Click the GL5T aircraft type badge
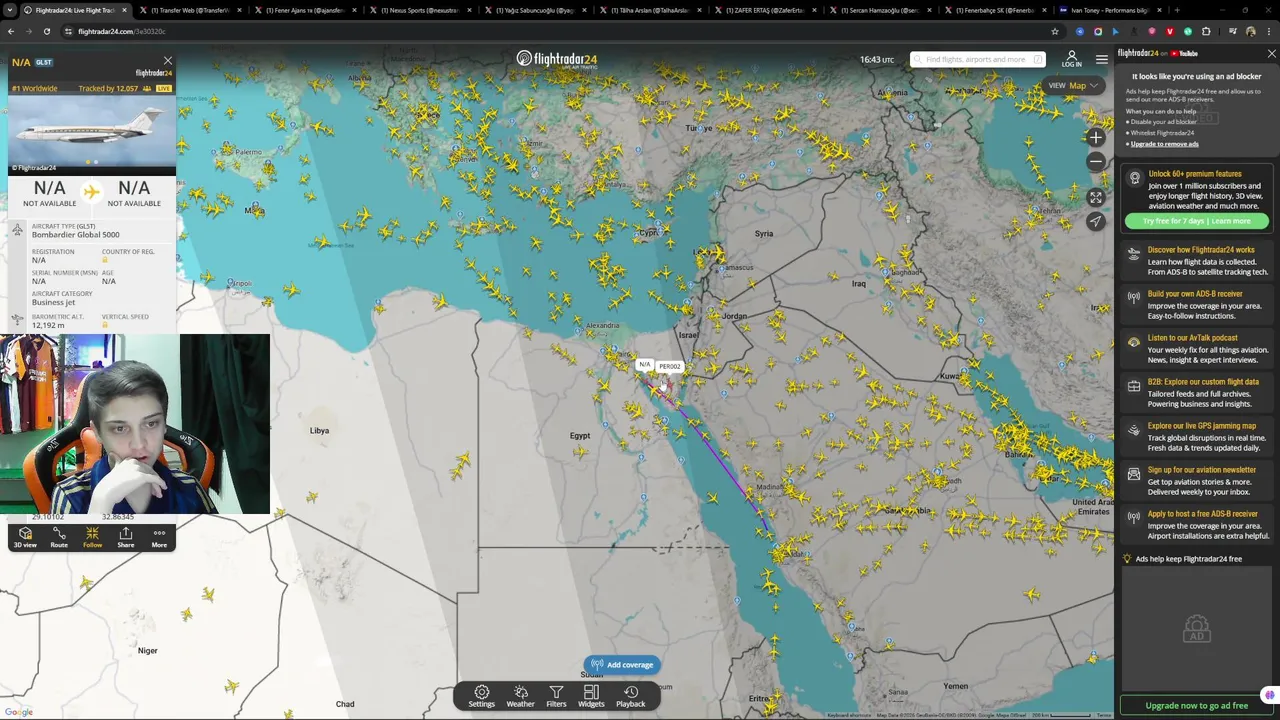The width and height of the screenshot is (1280, 720). pyautogui.click(x=44, y=62)
